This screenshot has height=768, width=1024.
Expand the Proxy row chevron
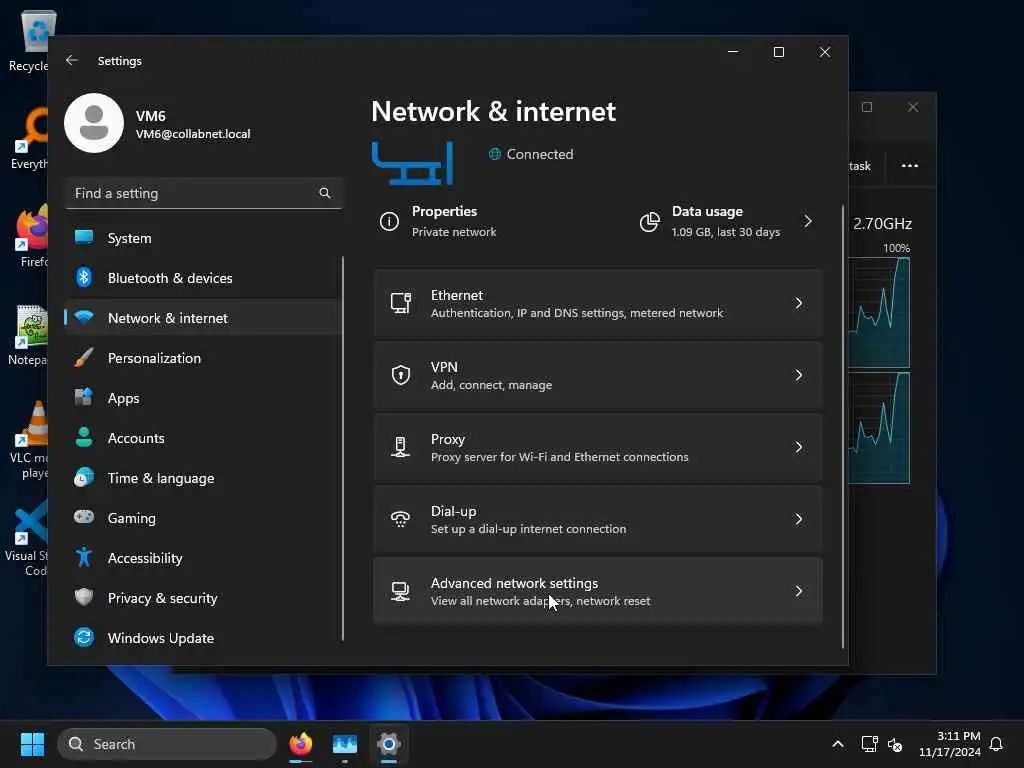click(x=799, y=447)
